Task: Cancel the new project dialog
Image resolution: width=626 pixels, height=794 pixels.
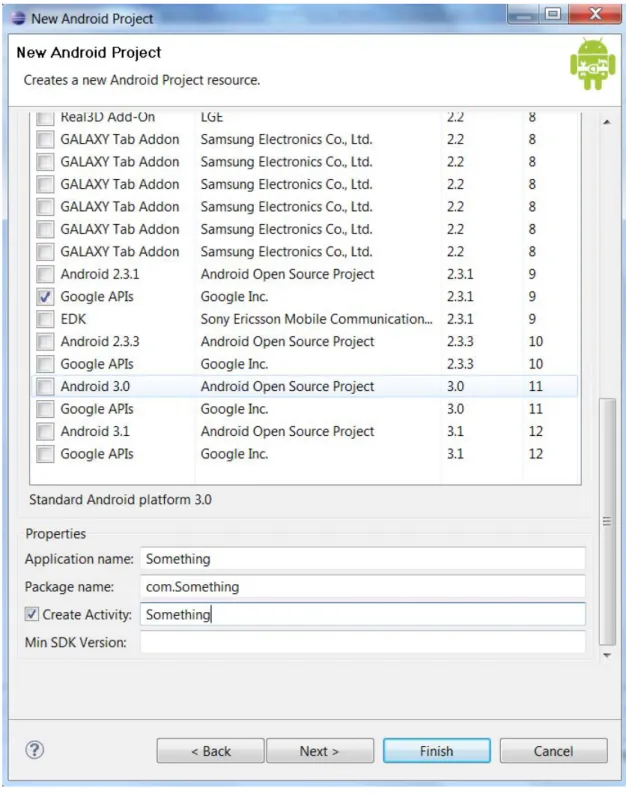Action: tap(554, 750)
